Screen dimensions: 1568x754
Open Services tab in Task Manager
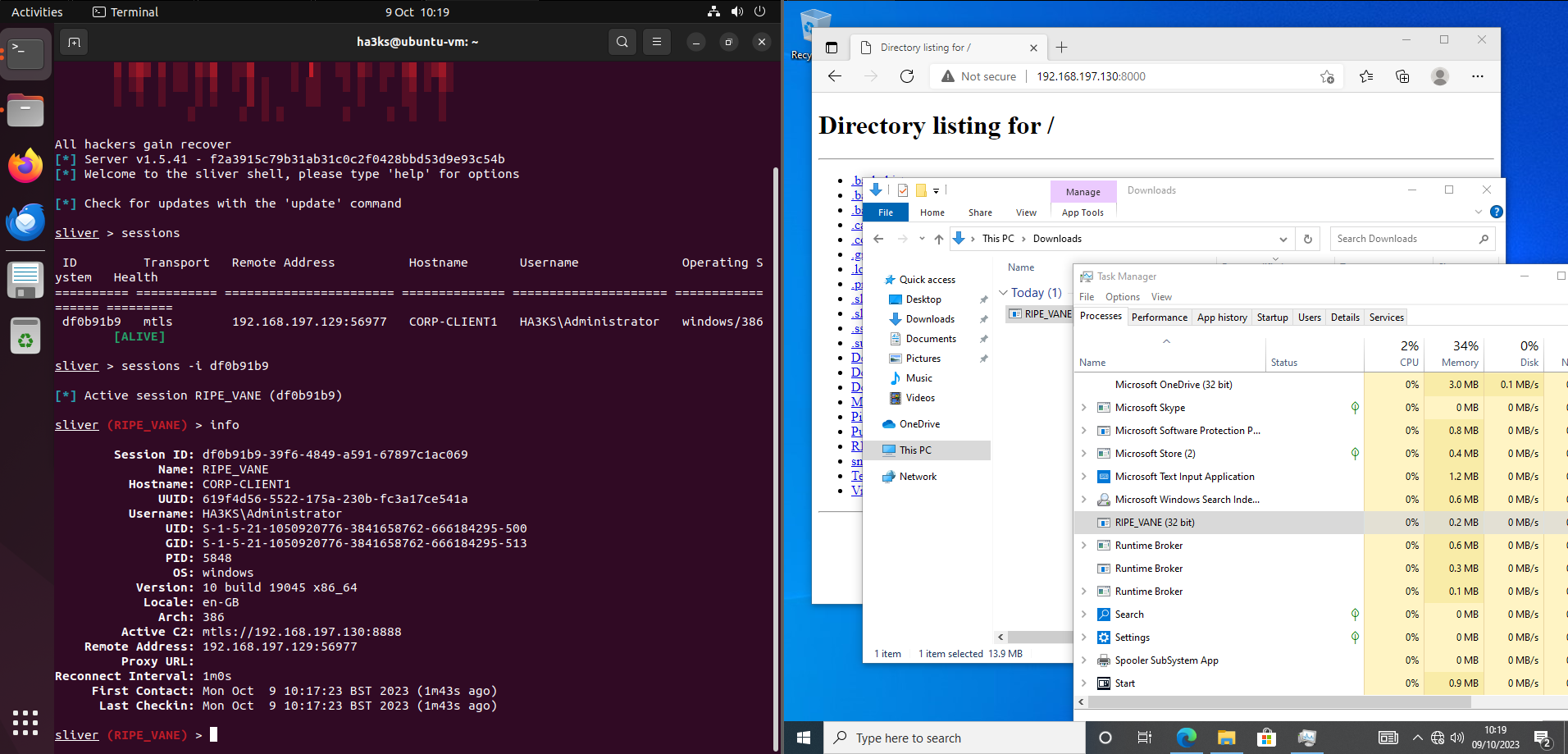(1386, 318)
